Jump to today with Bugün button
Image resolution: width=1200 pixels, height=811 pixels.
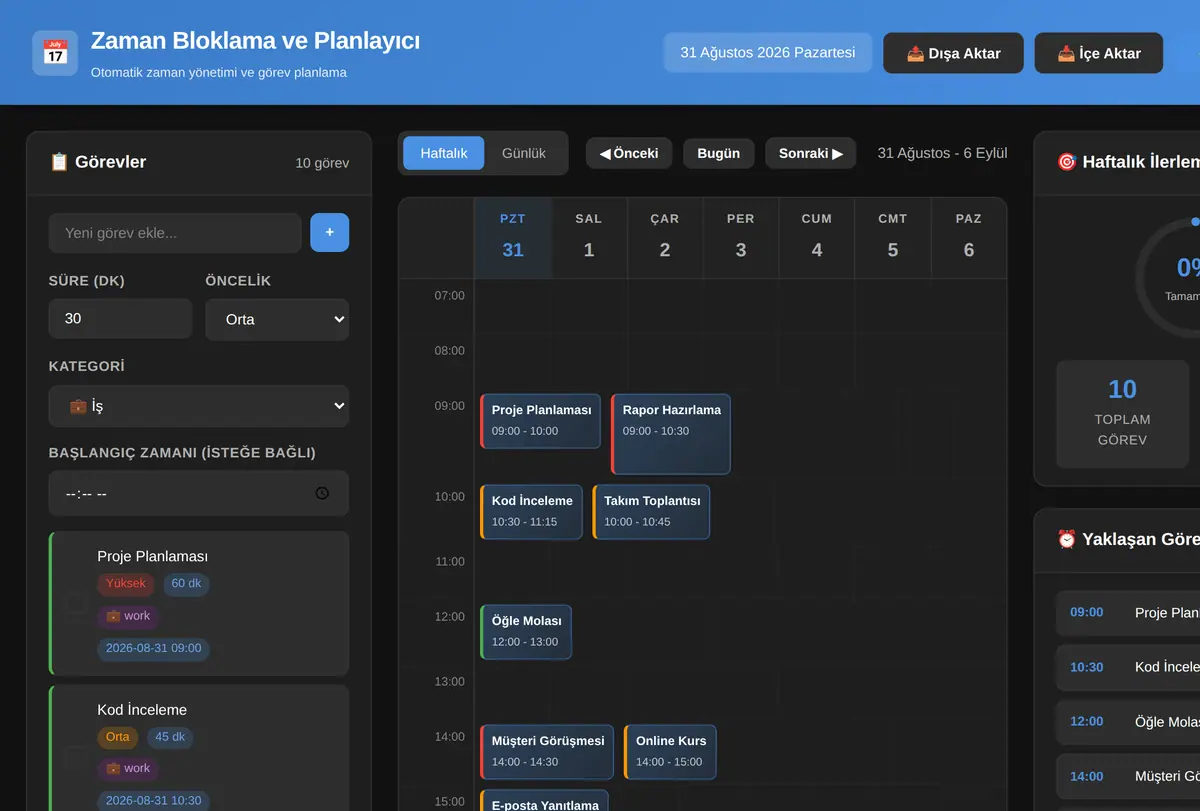719,153
